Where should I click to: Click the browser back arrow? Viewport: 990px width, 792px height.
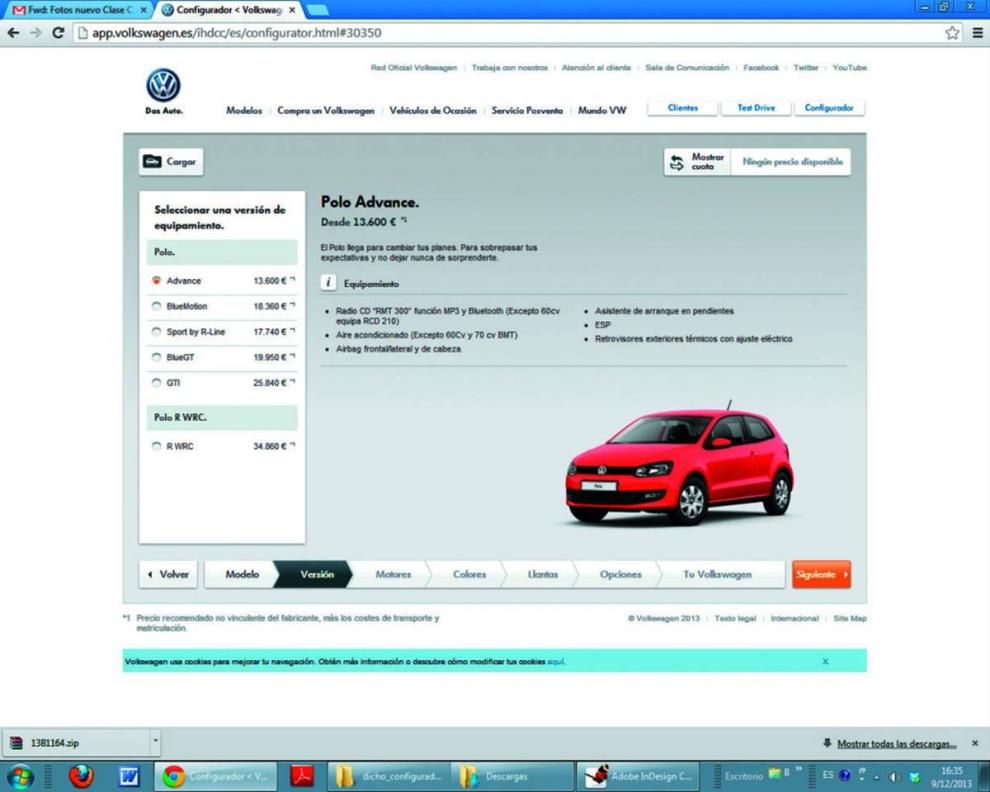[13, 33]
